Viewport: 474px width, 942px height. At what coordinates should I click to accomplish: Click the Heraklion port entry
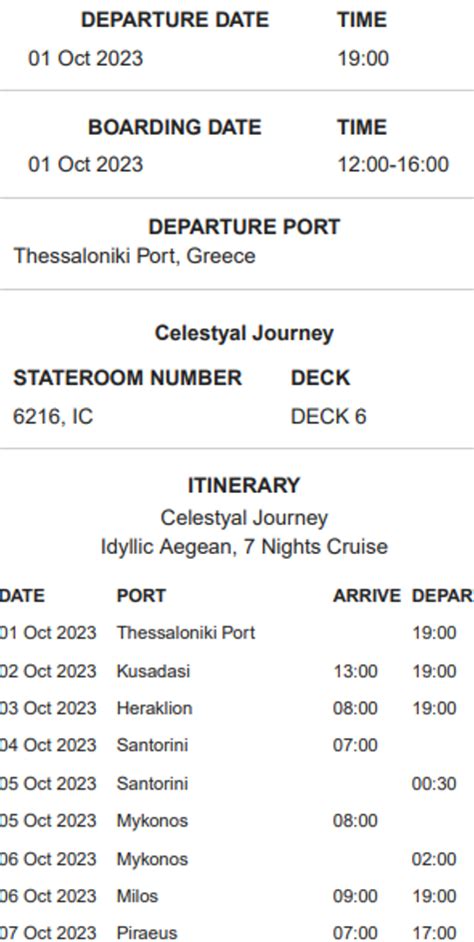(x=154, y=708)
